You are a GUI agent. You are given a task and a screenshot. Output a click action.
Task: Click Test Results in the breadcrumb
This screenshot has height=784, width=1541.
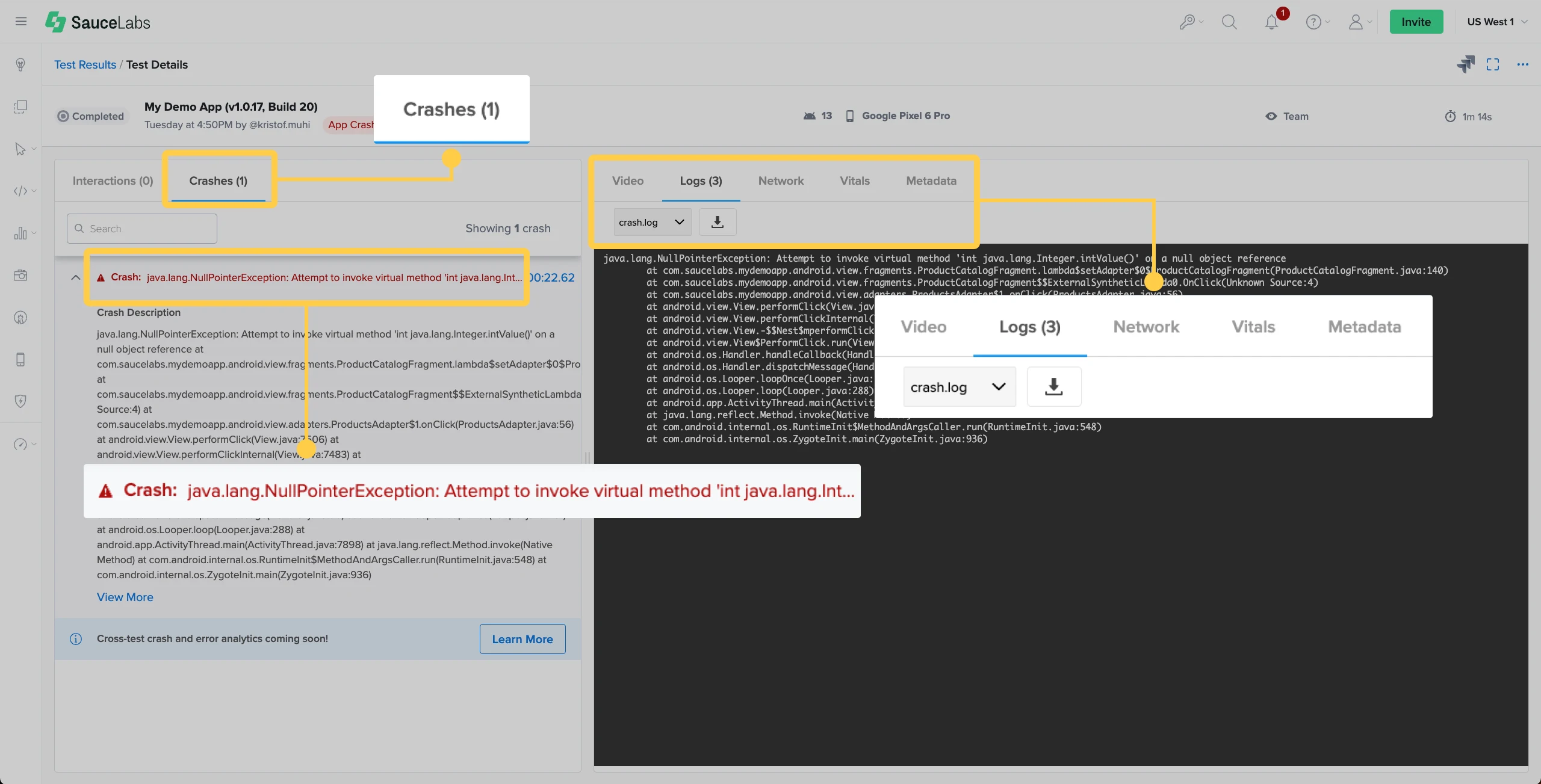85,64
